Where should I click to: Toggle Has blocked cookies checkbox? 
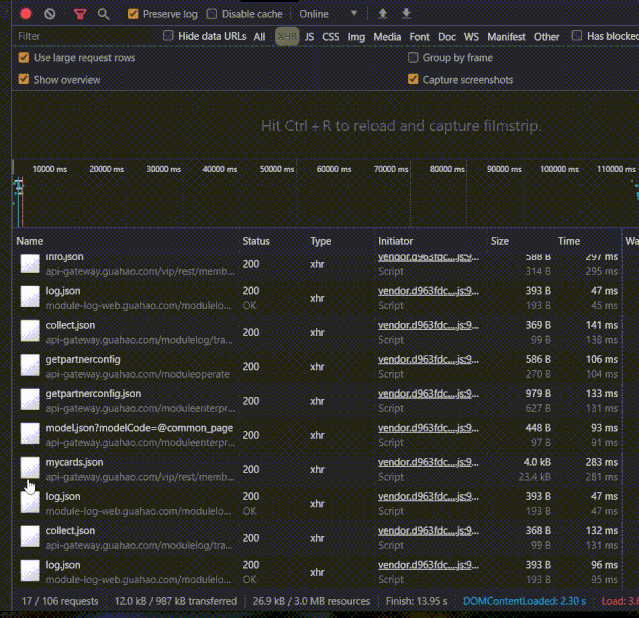577,35
